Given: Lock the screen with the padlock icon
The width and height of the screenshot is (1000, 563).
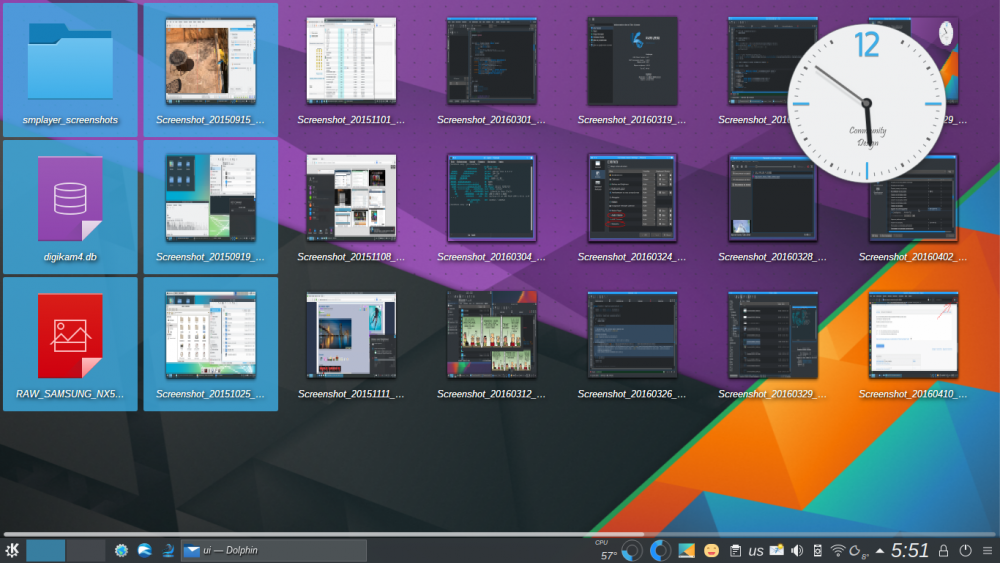Looking at the screenshot, I should (x=943, y=550).
